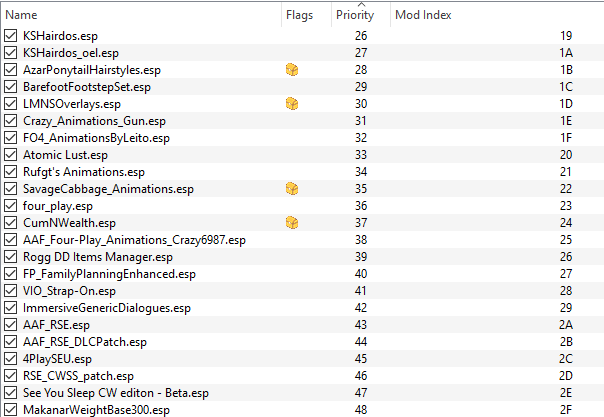This screenshot has width=604, height=417.
Task: Click the archive flag icon for CumNWealth.esp
Action: tap(292, 223)
